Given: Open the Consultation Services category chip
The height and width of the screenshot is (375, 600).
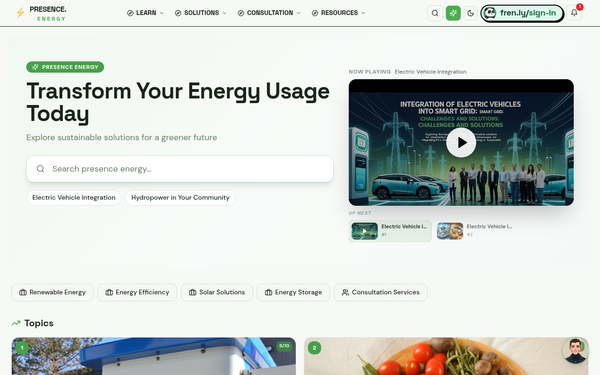Looking at the screenshot, I should 380,292.
